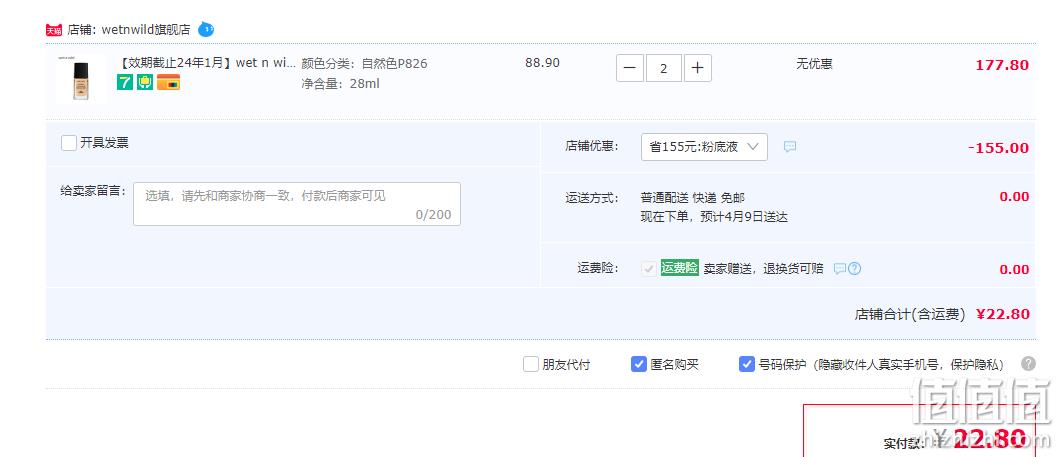Click the question mark help icon beside 运费险
The height and width of the screenshot is (457, 1060).
[x=854, y=268]
